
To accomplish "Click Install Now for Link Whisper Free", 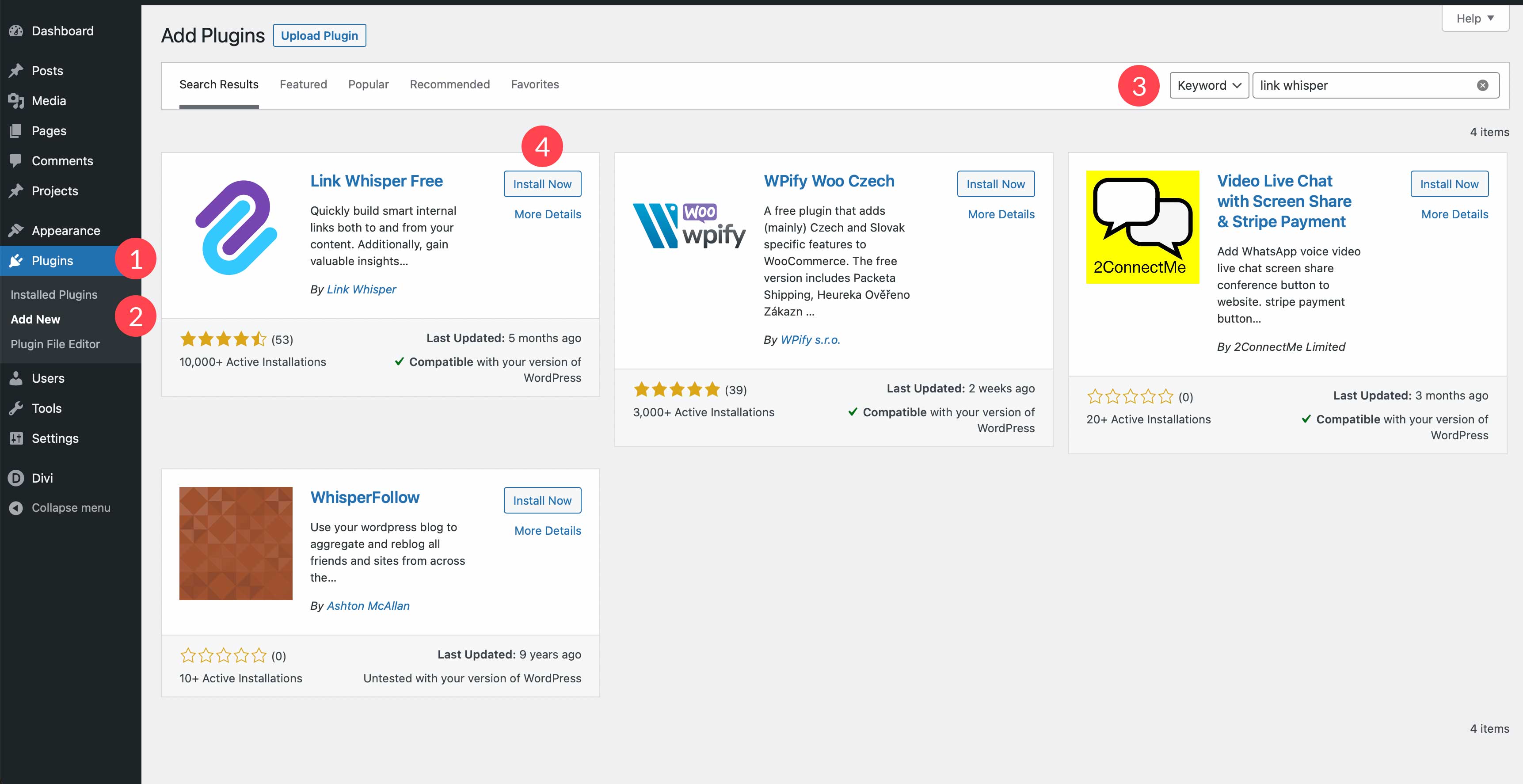I will pos(541,183).
